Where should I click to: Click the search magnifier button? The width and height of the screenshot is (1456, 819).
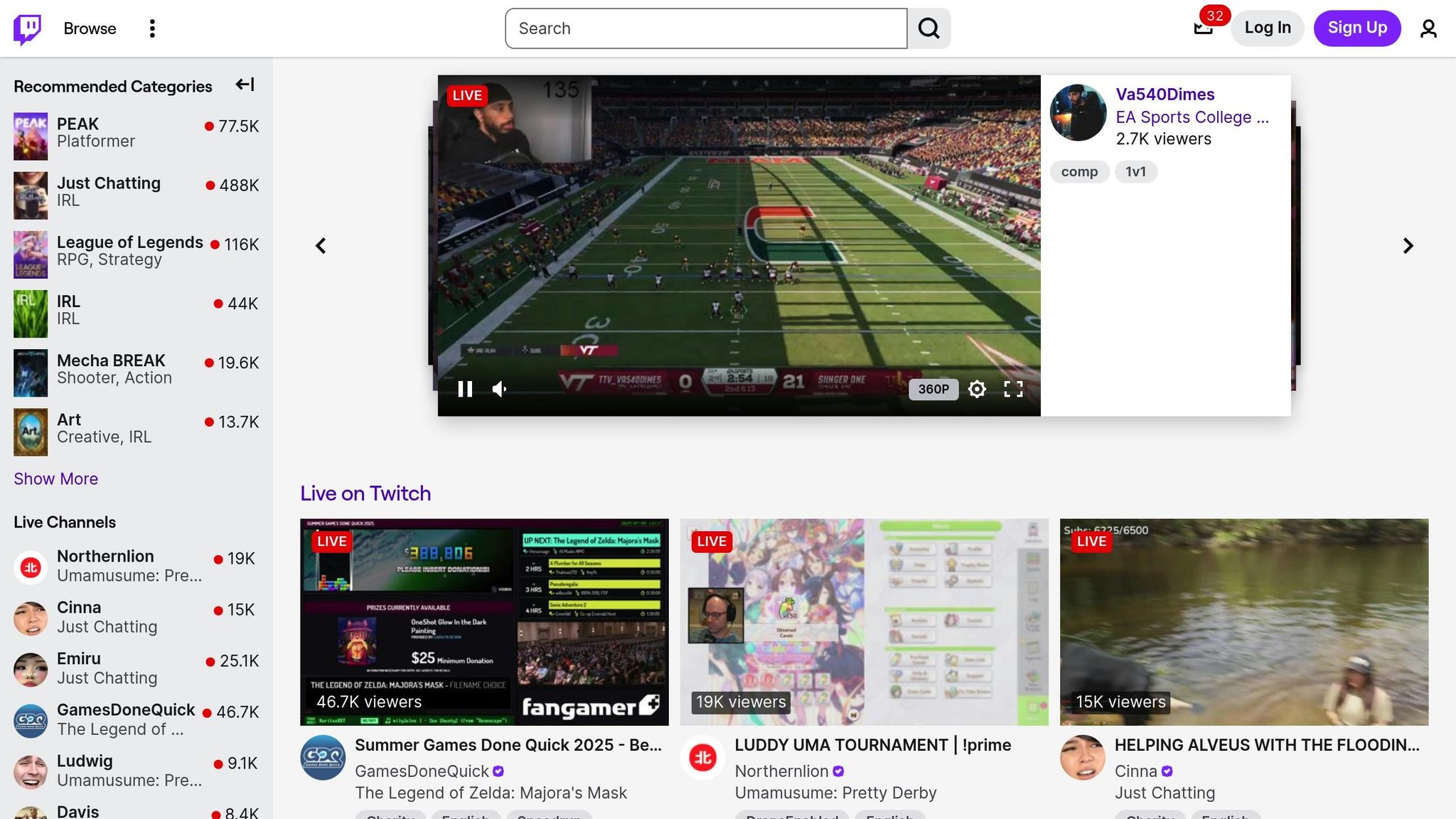point(929,28)
